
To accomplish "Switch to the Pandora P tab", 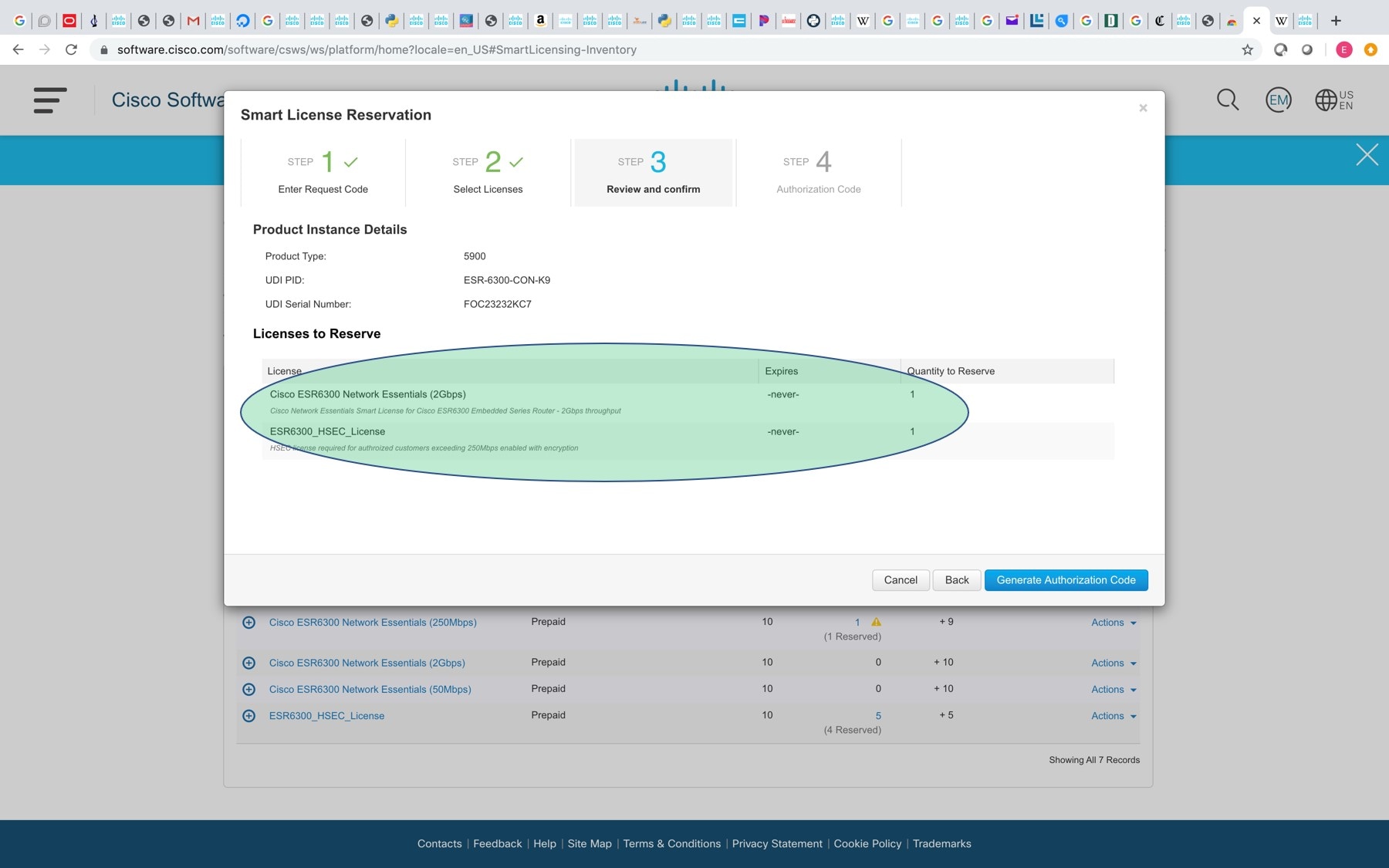I will point(764,21).
